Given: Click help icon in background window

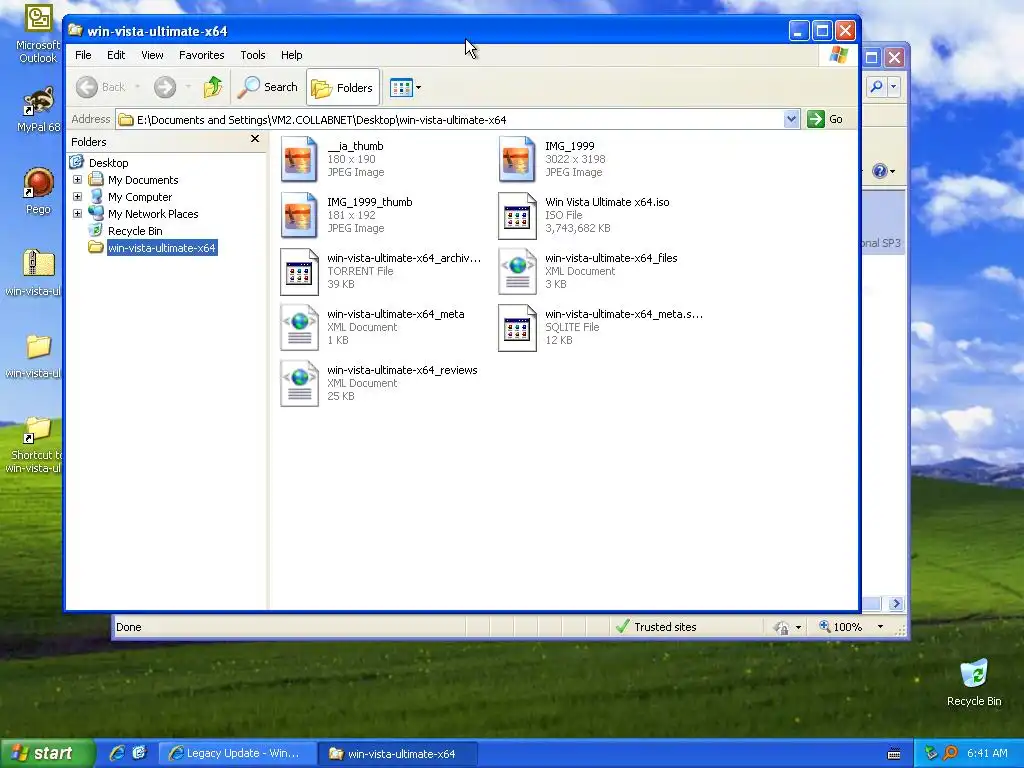Looking at the screenshot, I should pyautogui.click(x=880, y=171).
